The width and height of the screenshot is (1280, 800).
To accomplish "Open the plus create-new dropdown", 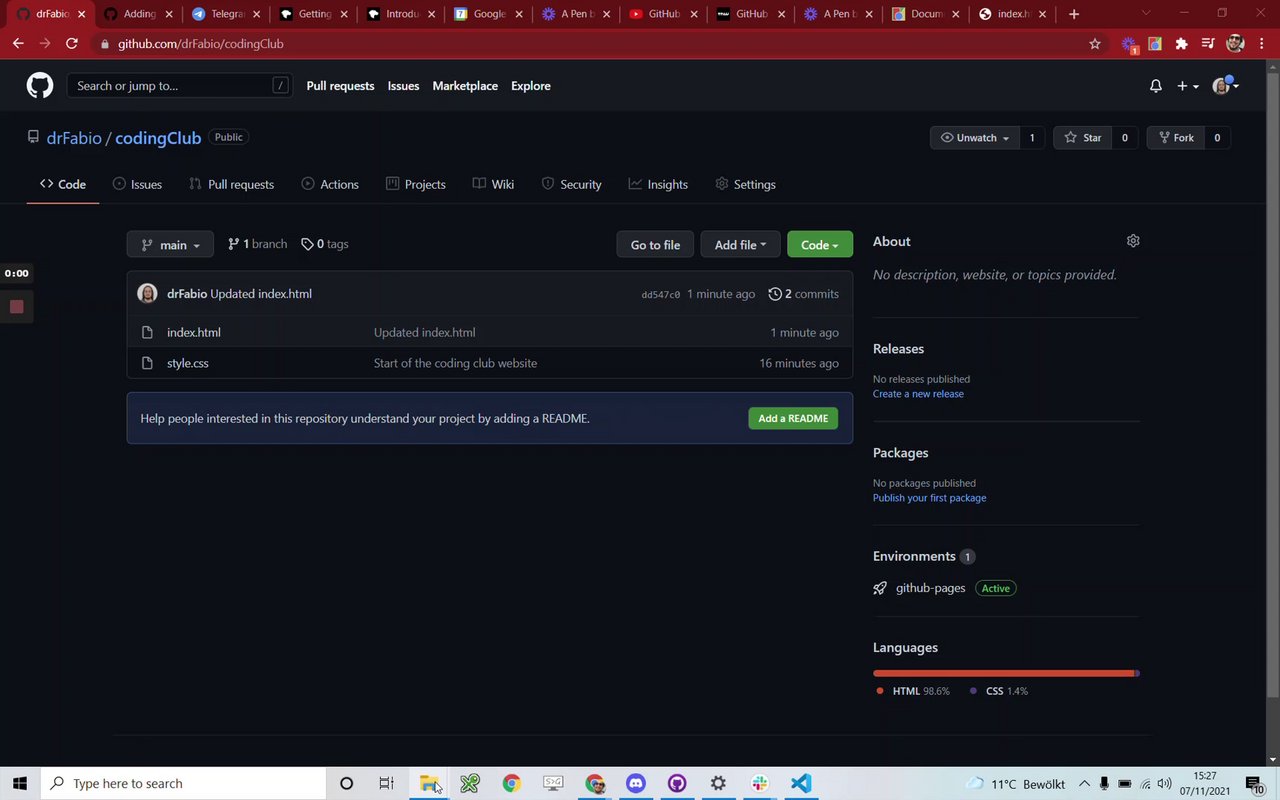I will (1188, 86).
